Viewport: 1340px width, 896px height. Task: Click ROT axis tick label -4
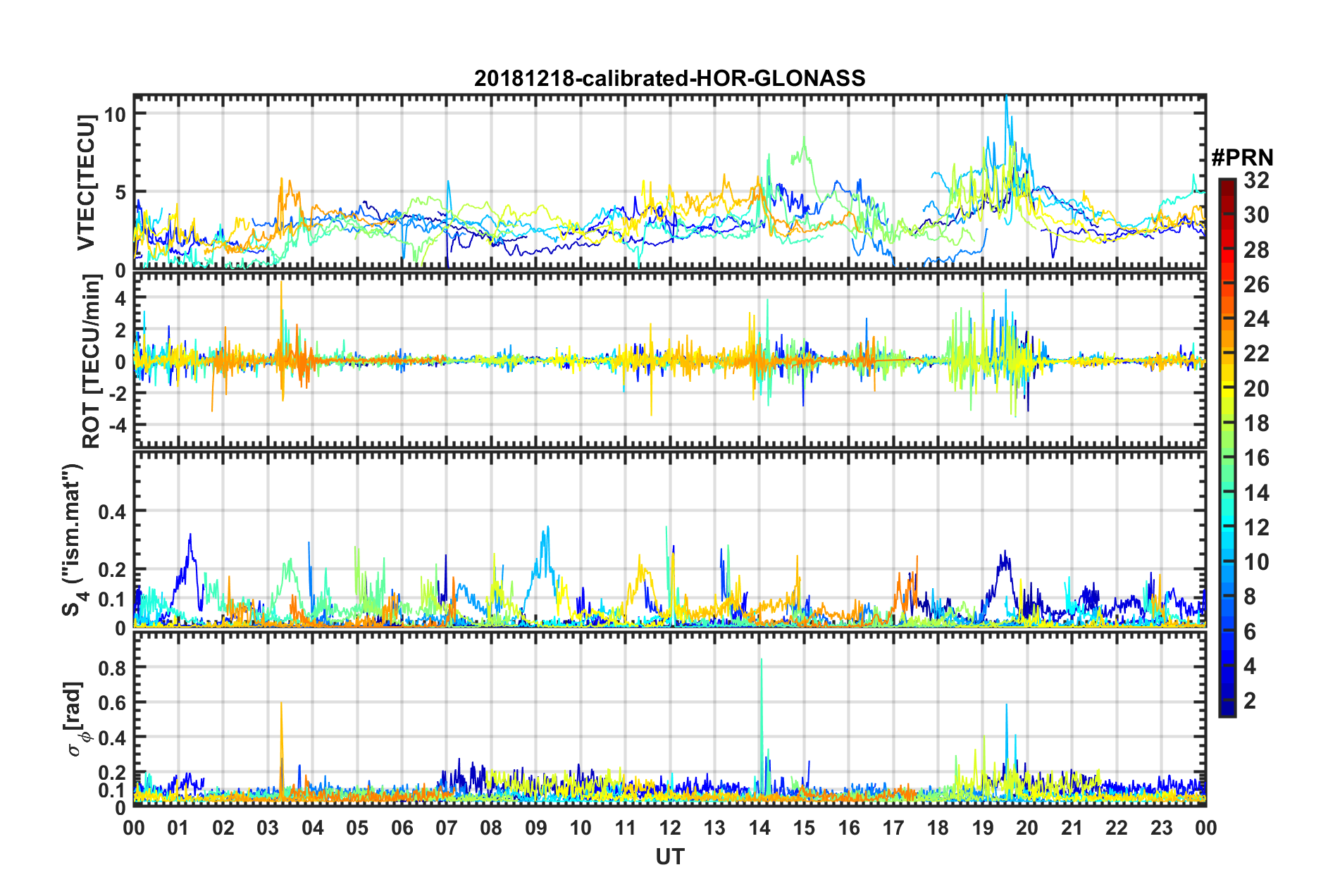click(x=118, y=425)
